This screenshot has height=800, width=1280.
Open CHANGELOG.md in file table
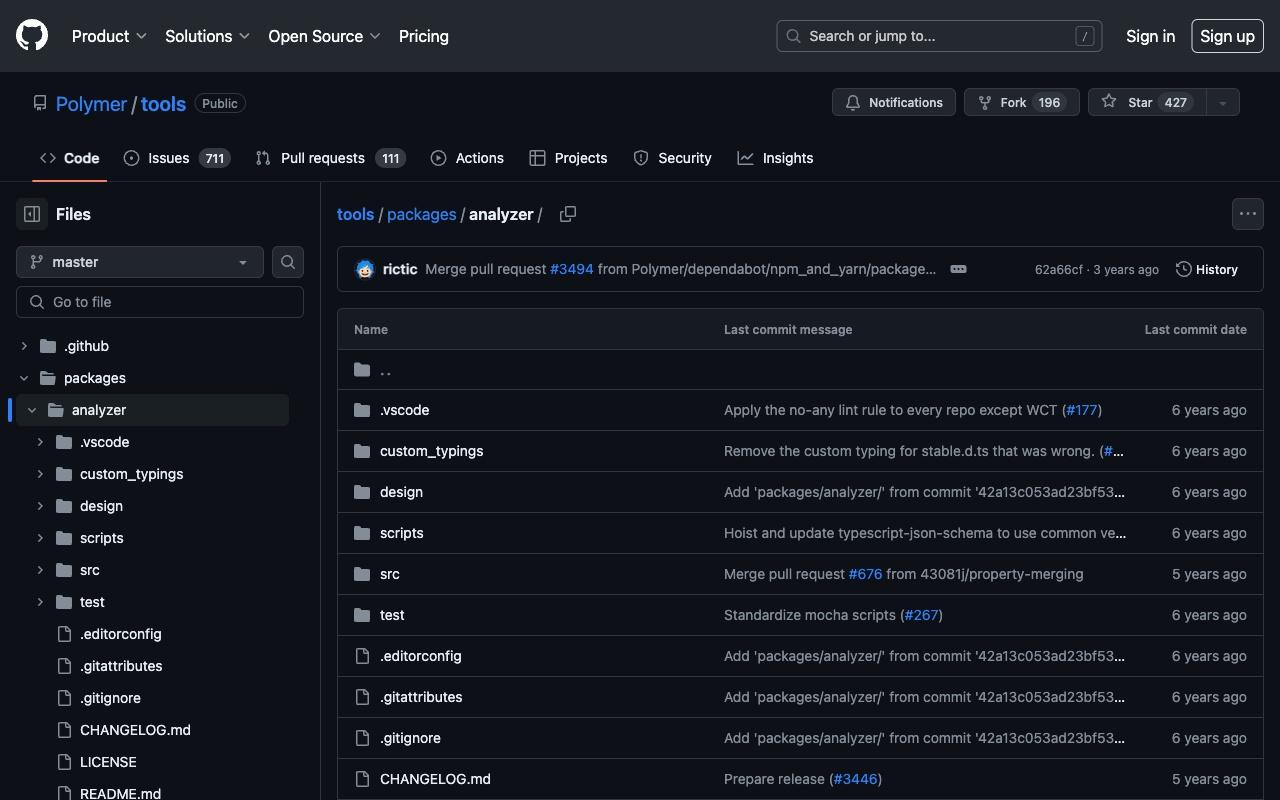[435, 779]
